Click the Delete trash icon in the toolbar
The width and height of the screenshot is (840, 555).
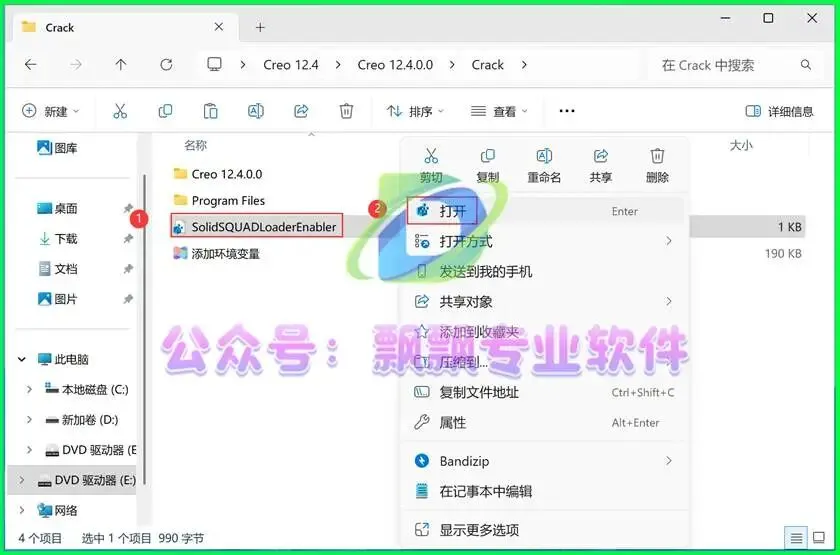tap(346, 111)
